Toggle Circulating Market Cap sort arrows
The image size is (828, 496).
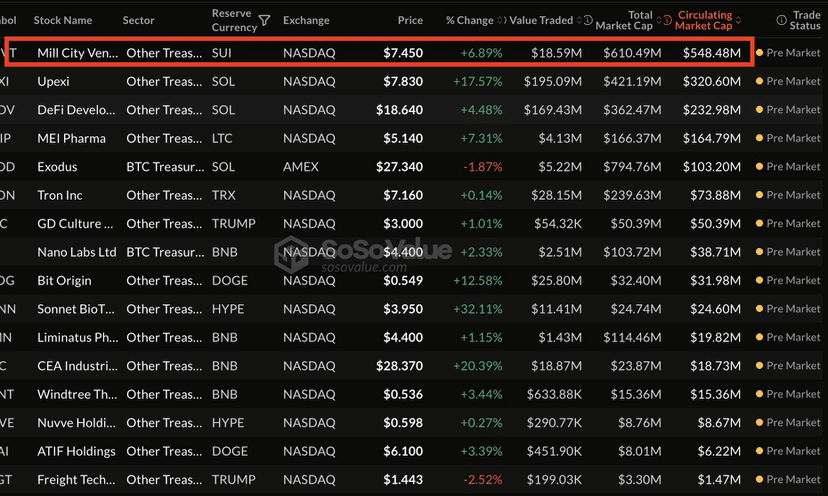coord(738,20)
